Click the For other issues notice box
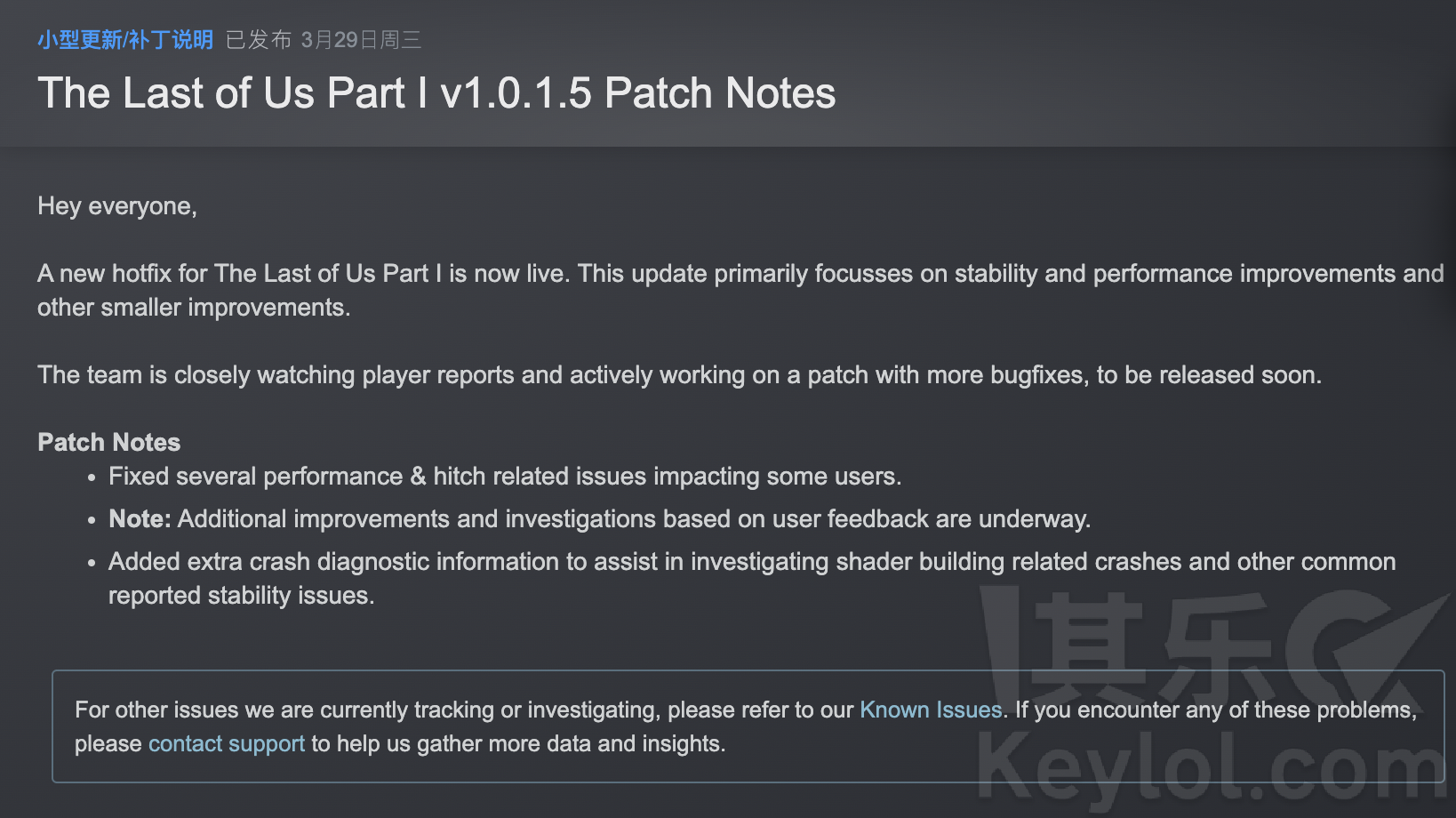Viewport: 1456px width, 818px height. [x=748, y=726]
